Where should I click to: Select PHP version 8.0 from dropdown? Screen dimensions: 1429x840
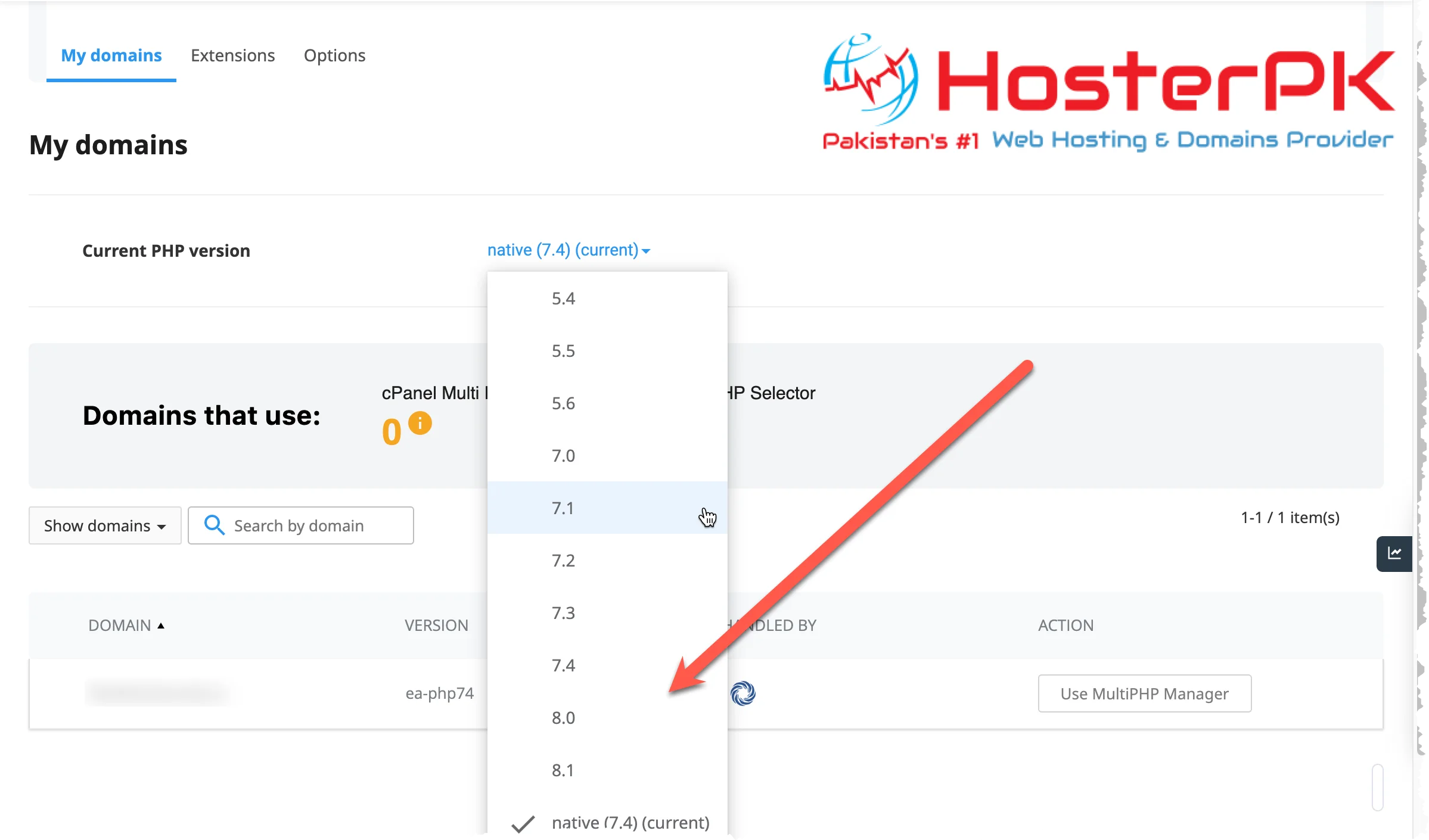tap(563, 717)
